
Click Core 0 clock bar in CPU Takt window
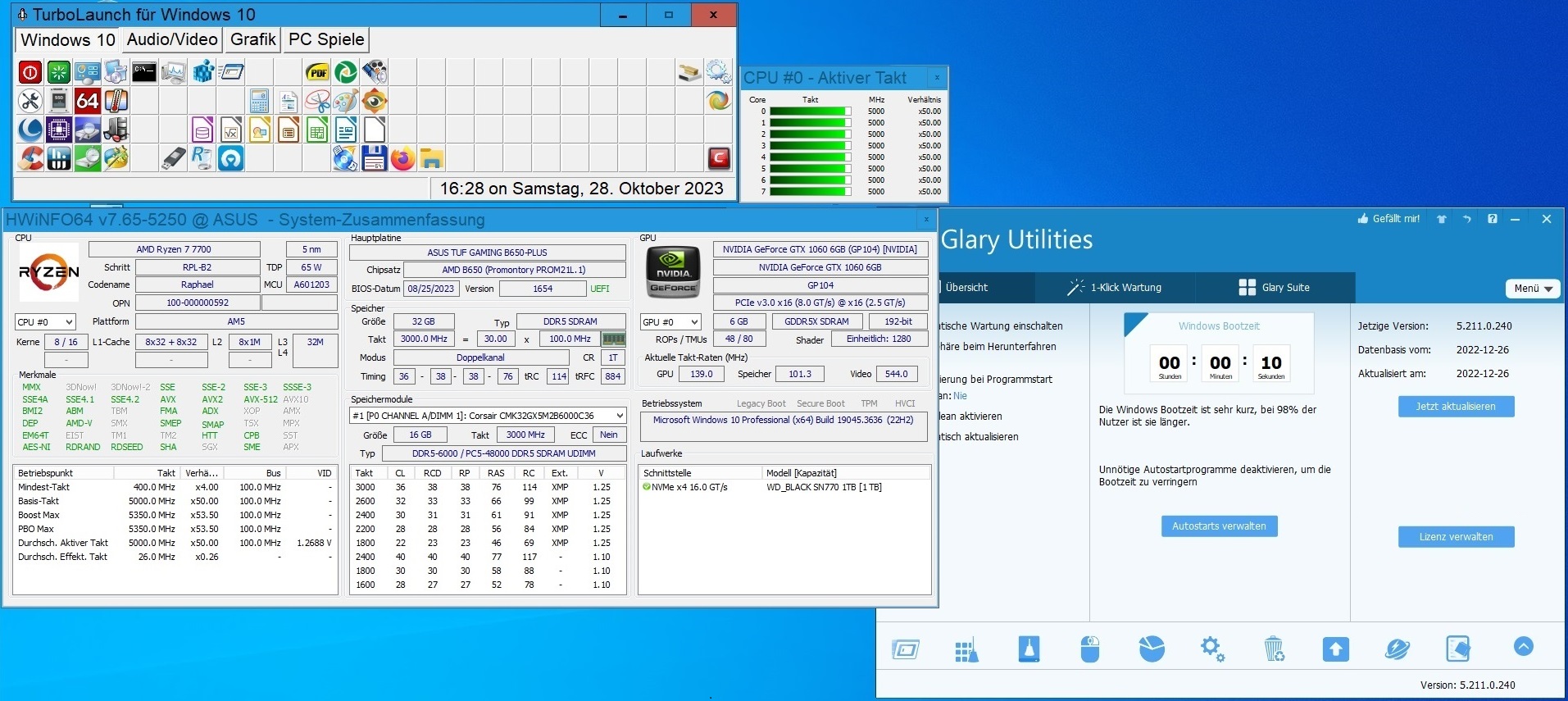[810, 112]
